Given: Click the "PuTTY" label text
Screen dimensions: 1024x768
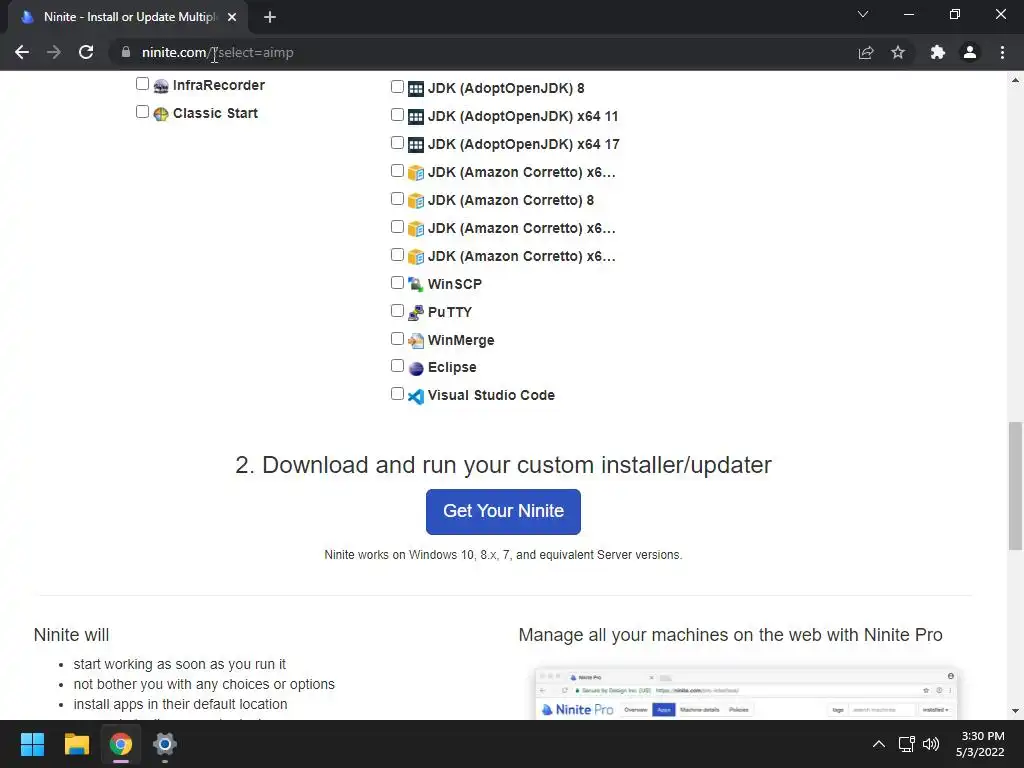Looking at the screenshot, I should pyautogui.click(x=449, y=312).
